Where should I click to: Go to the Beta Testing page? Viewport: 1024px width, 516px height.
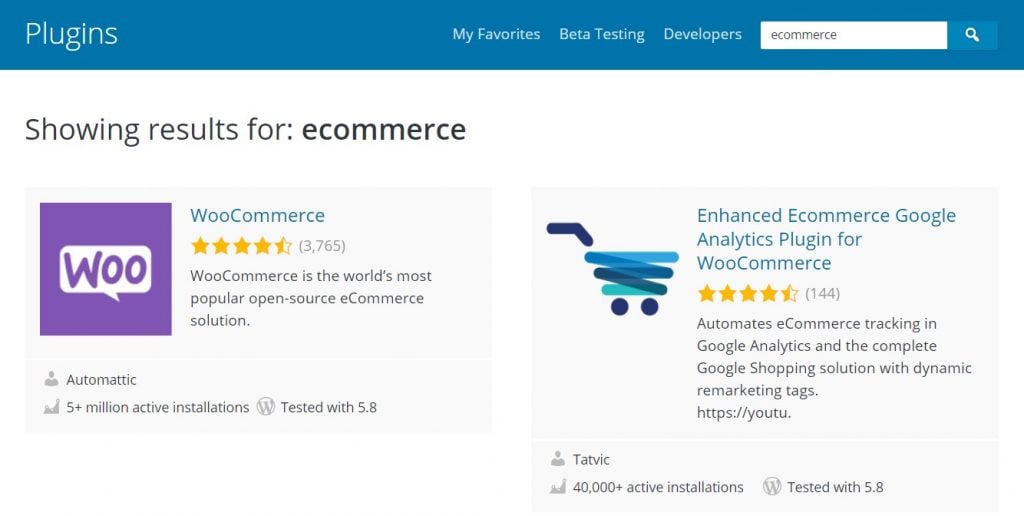pyautogui.click(x=601, y=34)
